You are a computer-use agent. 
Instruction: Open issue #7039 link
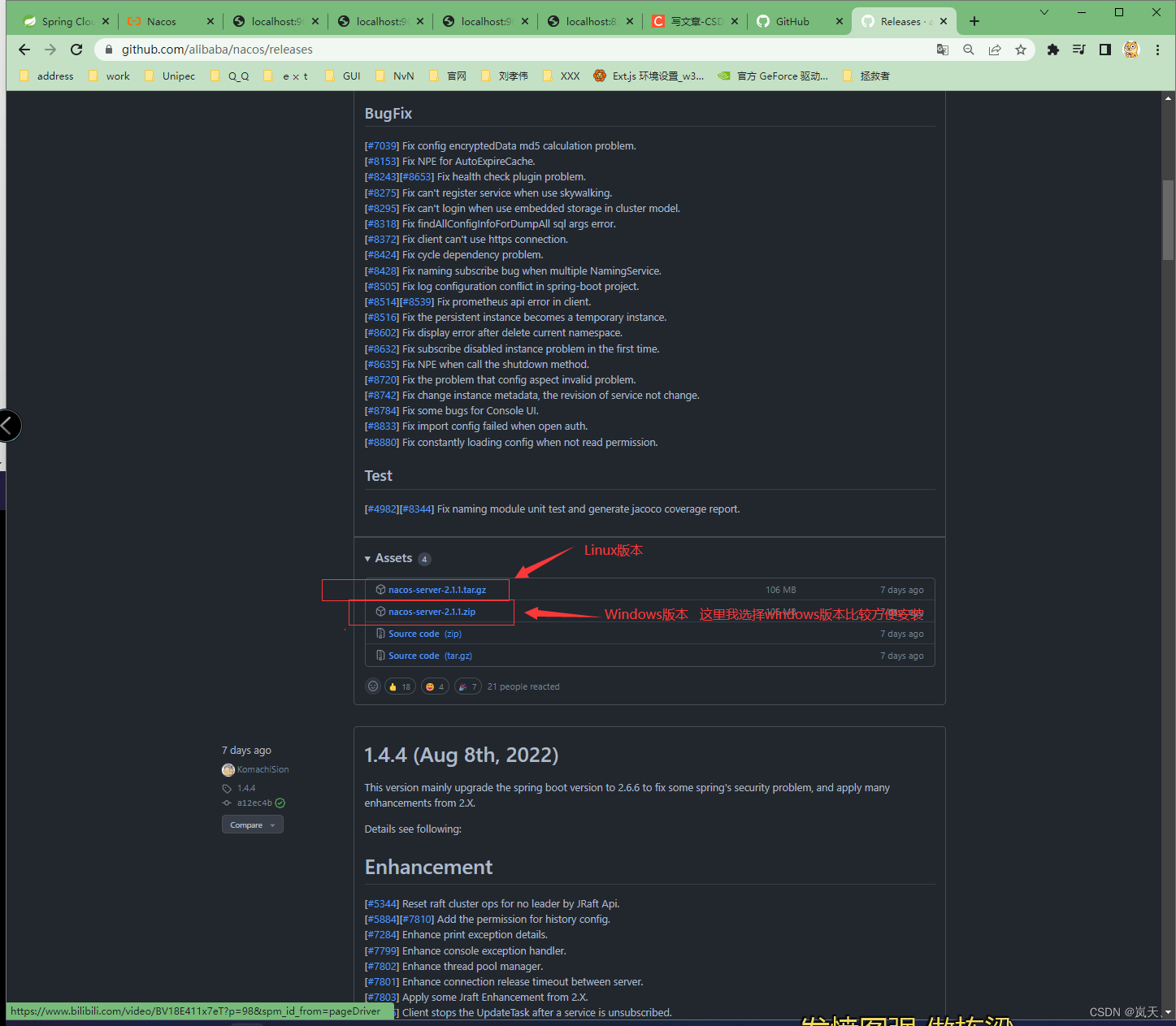(382, 146)
